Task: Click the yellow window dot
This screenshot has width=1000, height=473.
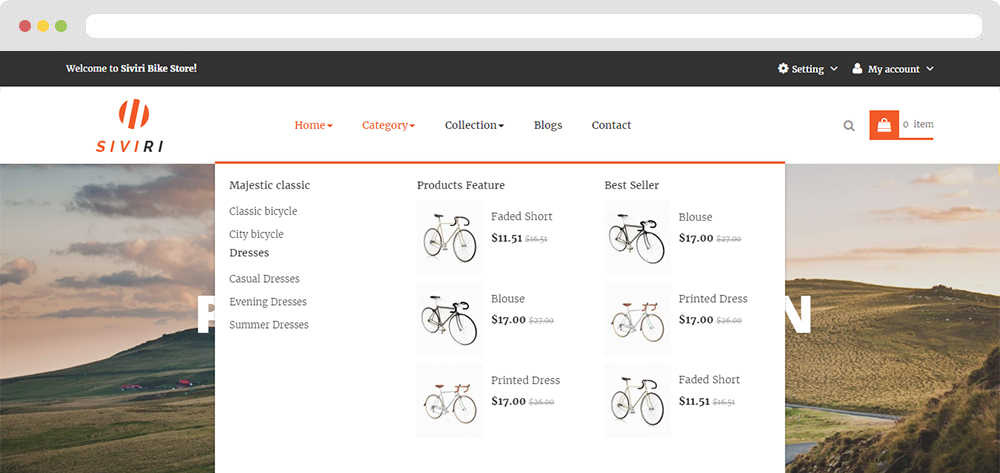Action: pos(43,26)
